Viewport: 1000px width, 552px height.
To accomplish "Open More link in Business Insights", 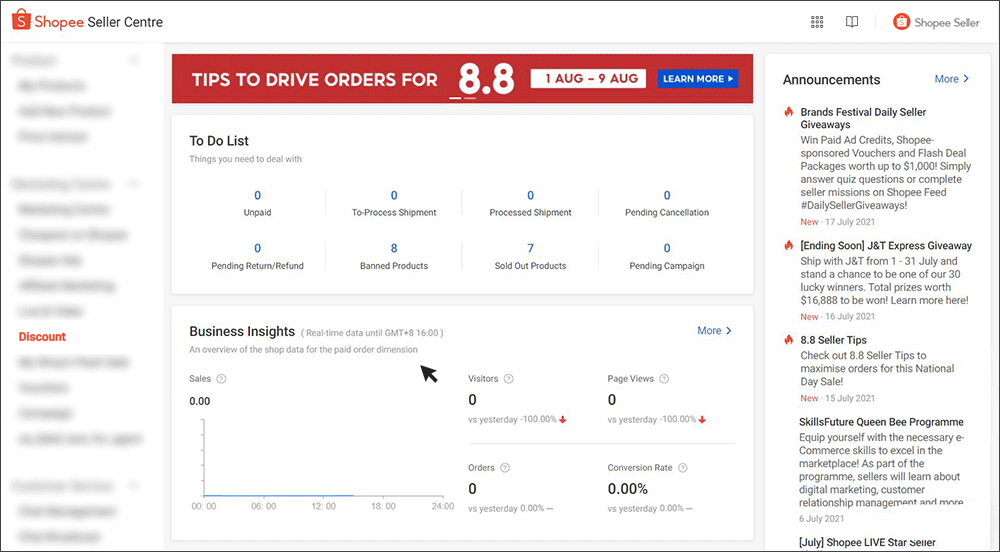I will [714, 331].
